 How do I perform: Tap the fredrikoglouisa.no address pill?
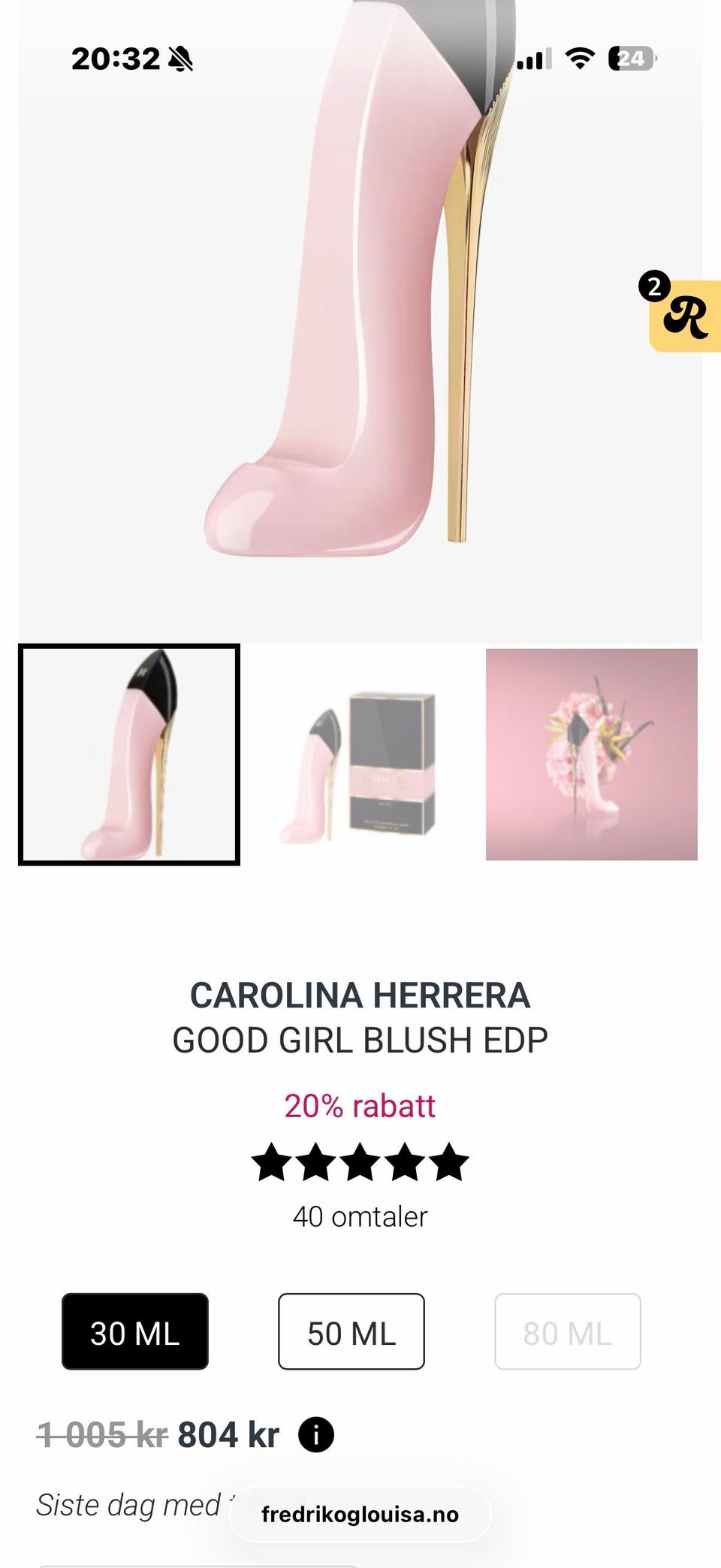360,1514
